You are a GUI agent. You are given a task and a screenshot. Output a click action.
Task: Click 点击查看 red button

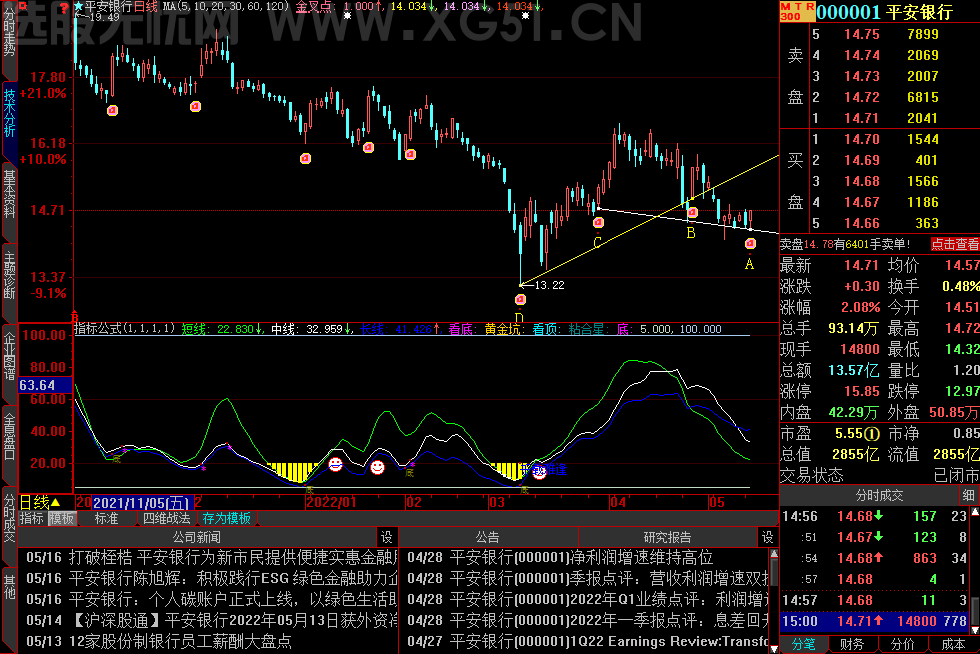pyautogui.click(x=954, y=244)
